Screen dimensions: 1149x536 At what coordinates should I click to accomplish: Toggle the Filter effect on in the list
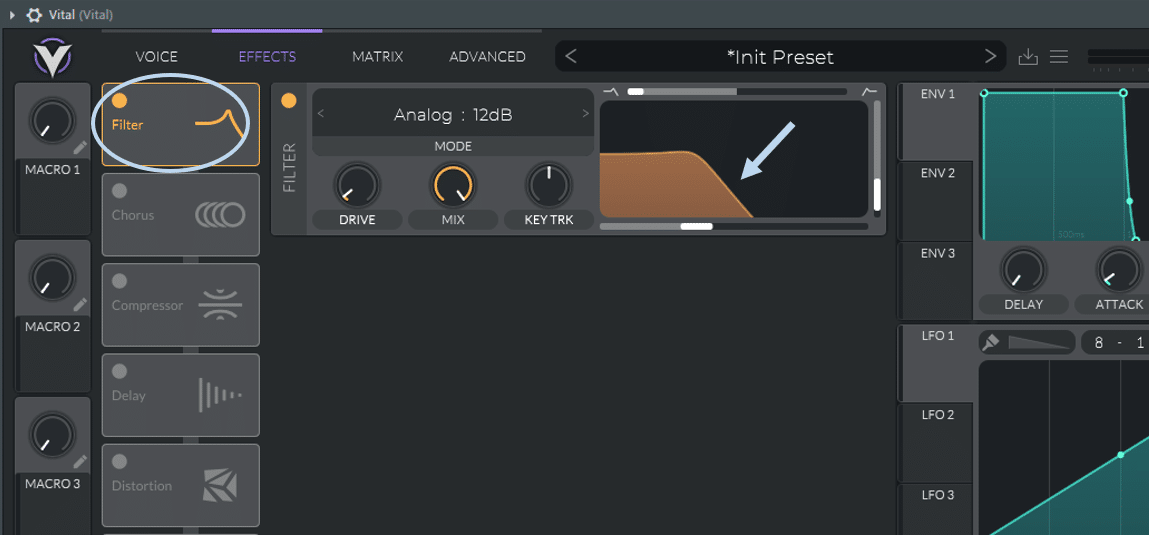point(119,101)
